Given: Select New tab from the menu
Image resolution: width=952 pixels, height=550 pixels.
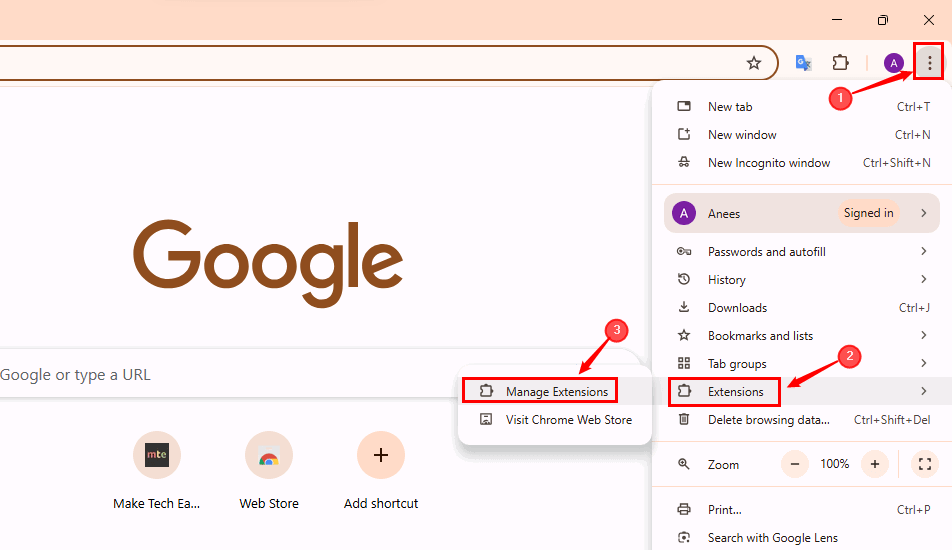Looking at the screenshot, I should (x=801, y=107).
